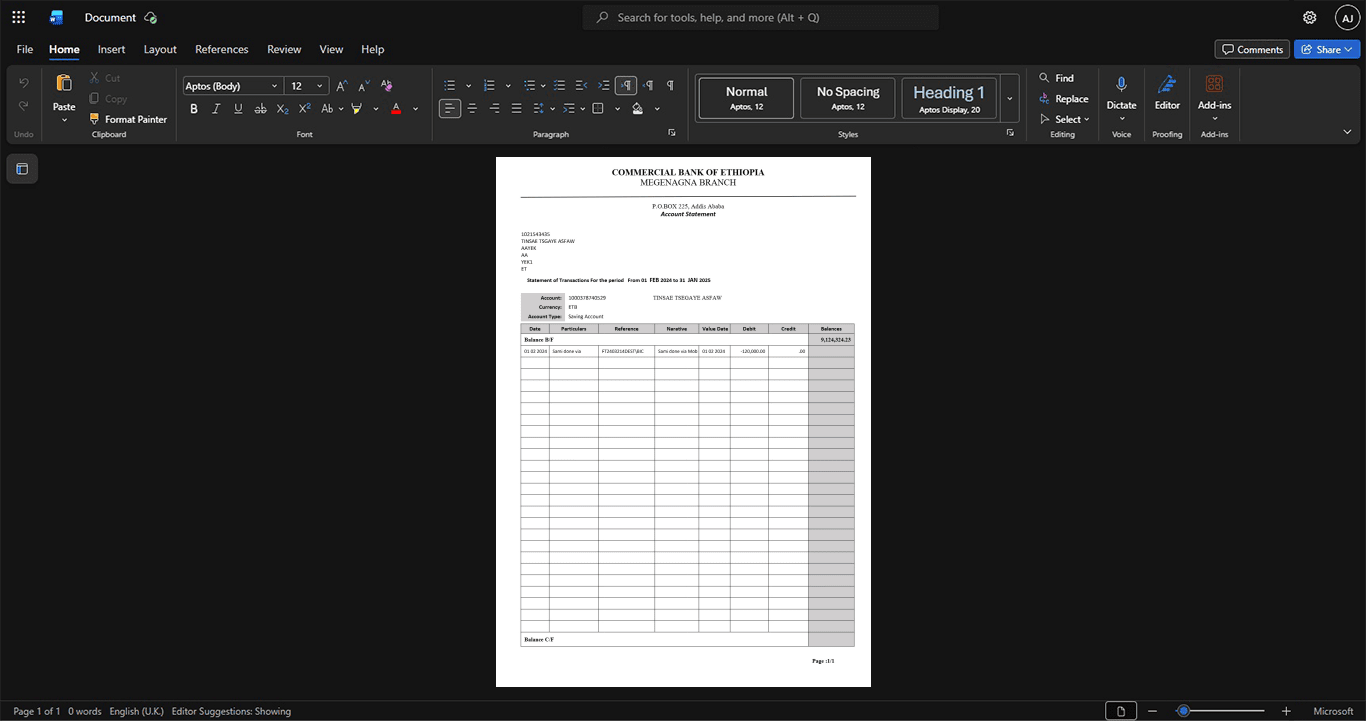Open the File menu

tap(25, 49)
